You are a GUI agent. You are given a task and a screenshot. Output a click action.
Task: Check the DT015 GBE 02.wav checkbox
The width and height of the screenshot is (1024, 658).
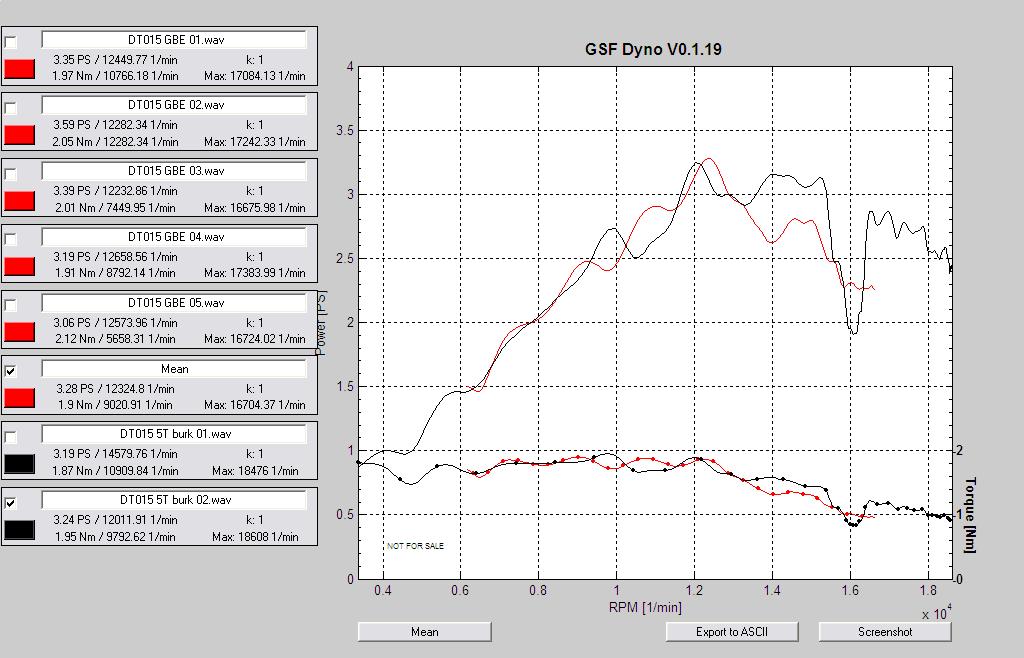tap(11, 107)
